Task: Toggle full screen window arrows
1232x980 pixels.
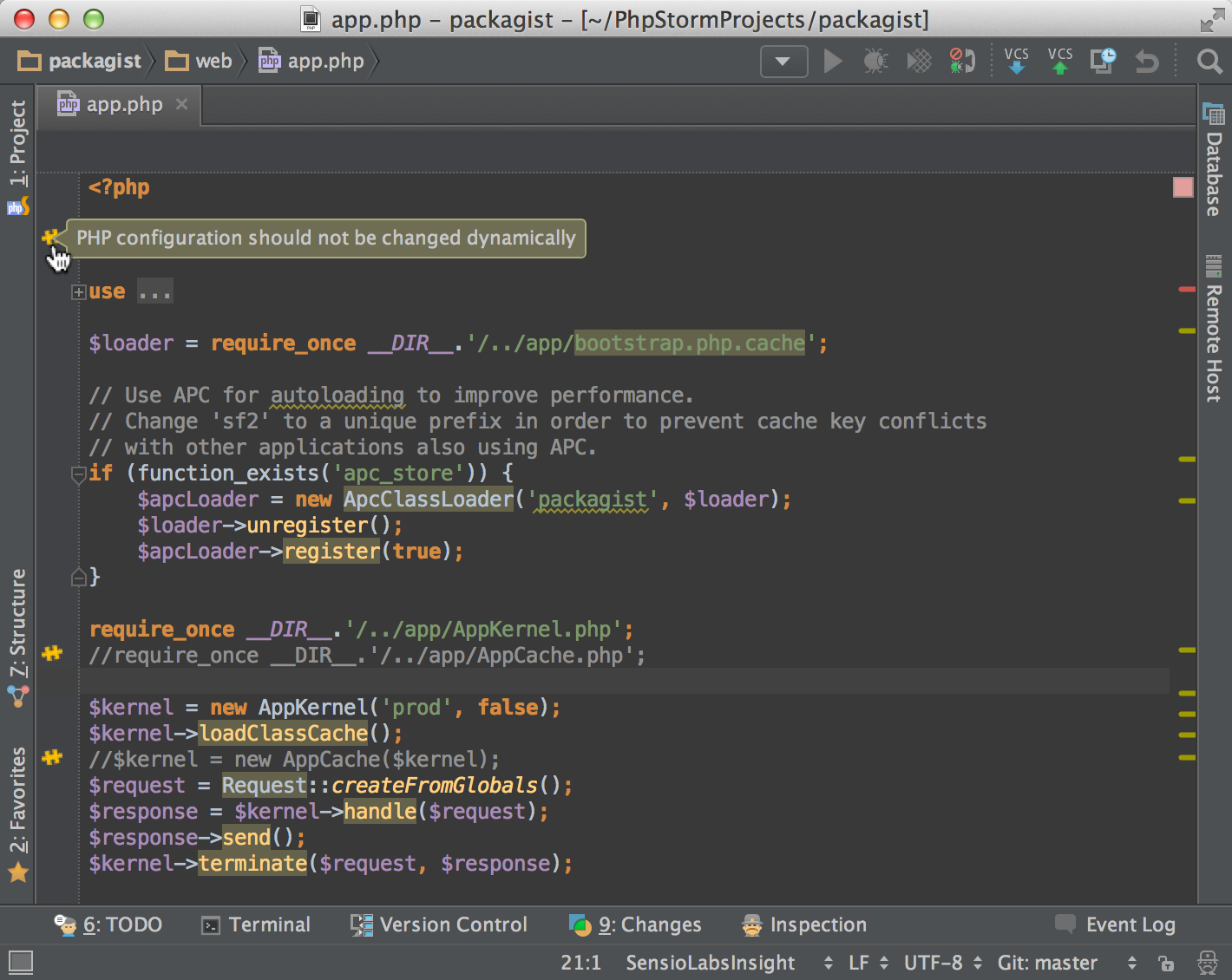Action: pyautogui.click(x=1211, y=20)
